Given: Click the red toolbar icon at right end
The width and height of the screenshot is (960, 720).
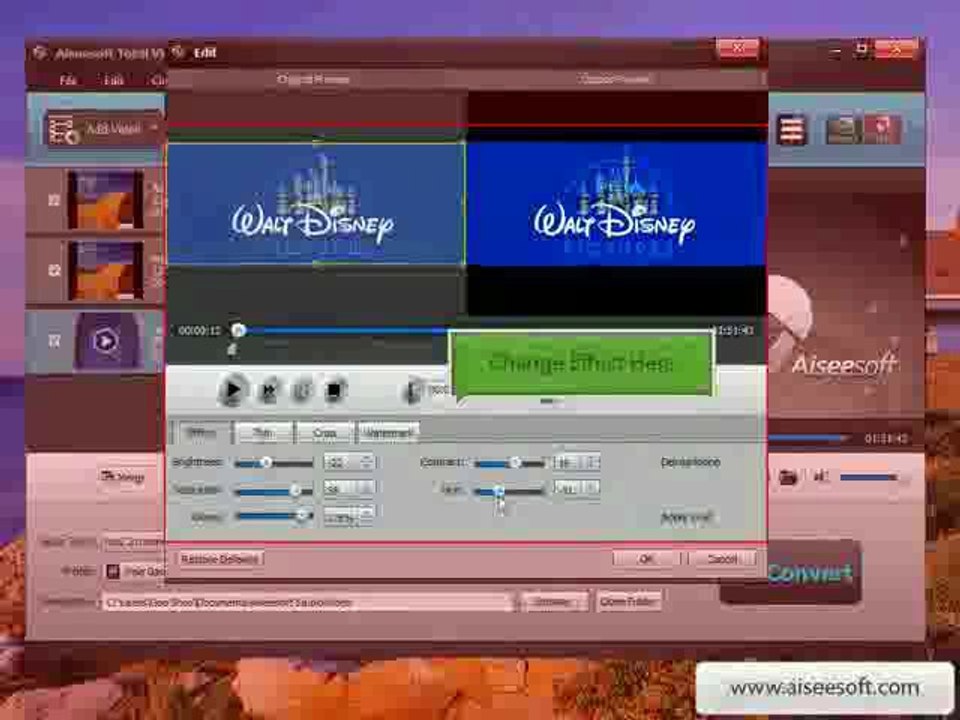Looking at the screenshot, I should point(882,130).
